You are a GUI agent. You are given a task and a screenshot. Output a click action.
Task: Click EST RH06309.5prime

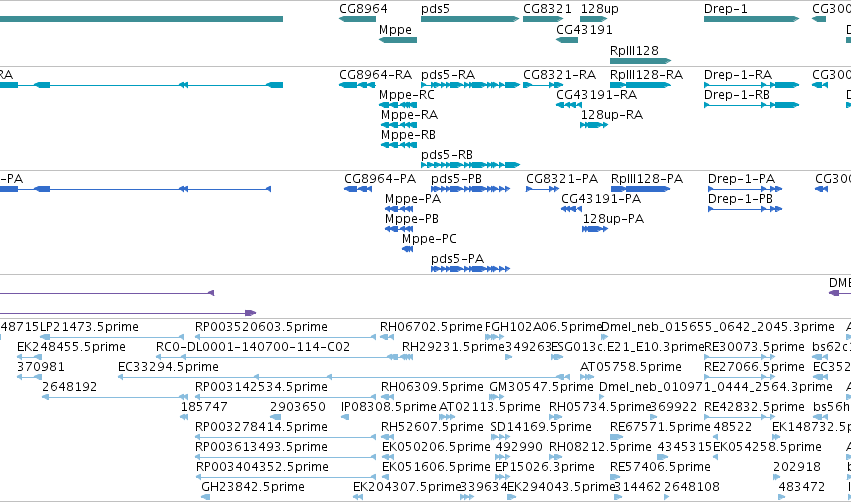coord(432,387)
